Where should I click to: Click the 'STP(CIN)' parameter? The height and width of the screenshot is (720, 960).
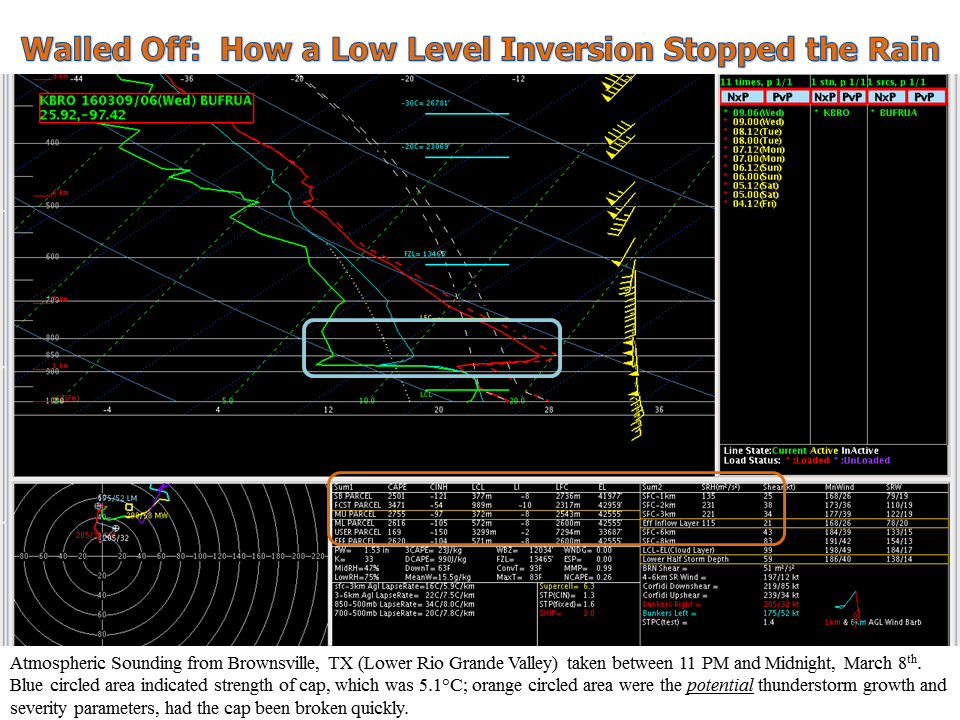[567, 595]
